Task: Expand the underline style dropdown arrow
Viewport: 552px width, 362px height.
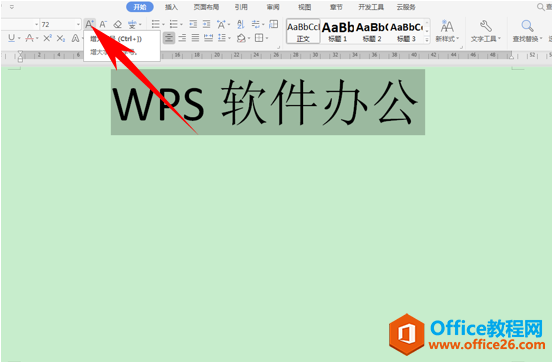Action: point(19,38)
